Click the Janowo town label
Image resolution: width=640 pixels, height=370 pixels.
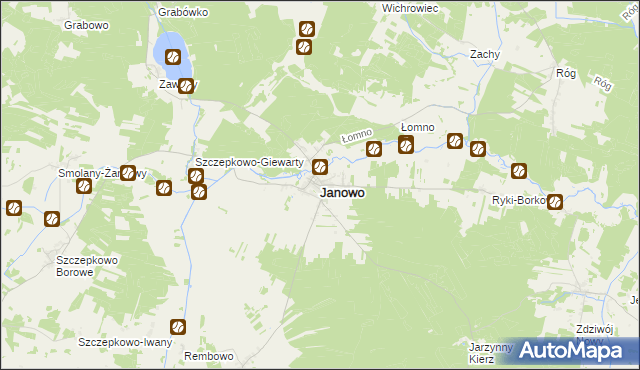click(x=342, y=193)
